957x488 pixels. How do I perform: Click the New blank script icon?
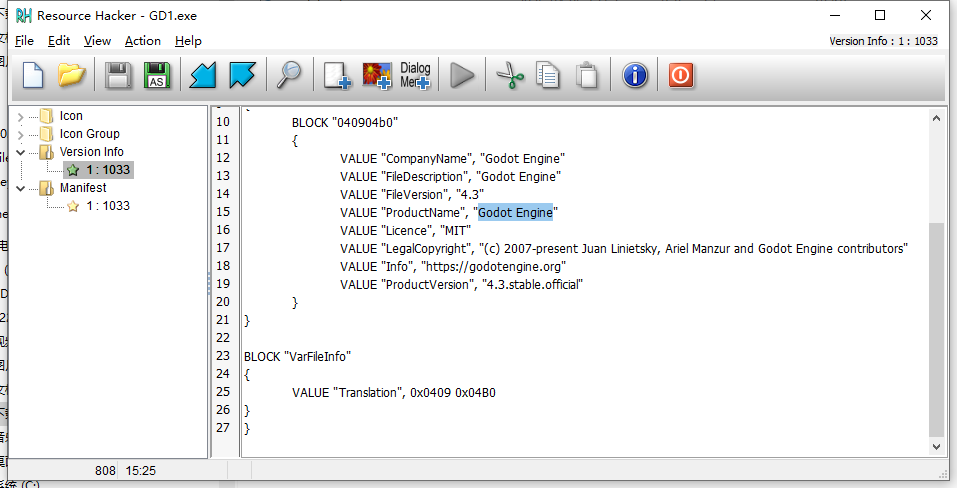pyautogui.click(x=34, y=75)
